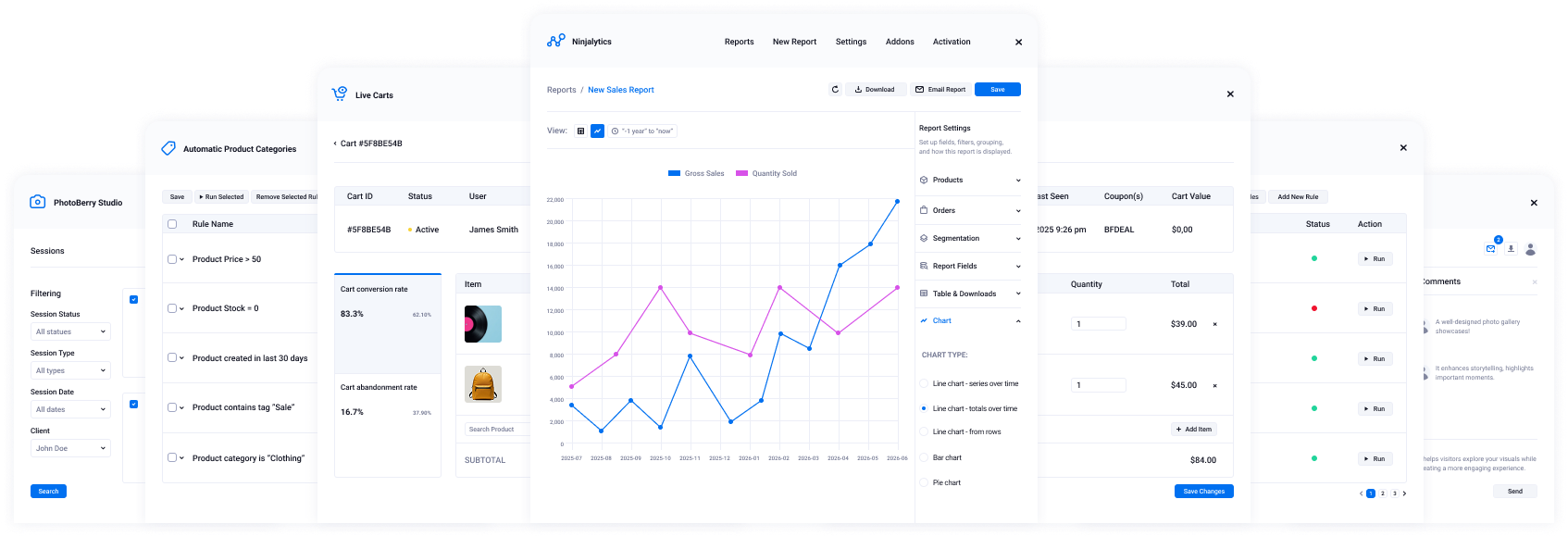Click the download icon in PhotoBerry header
This screenshot has height=537, width=1568.
pyautogui.click(x=1511, y=248)
